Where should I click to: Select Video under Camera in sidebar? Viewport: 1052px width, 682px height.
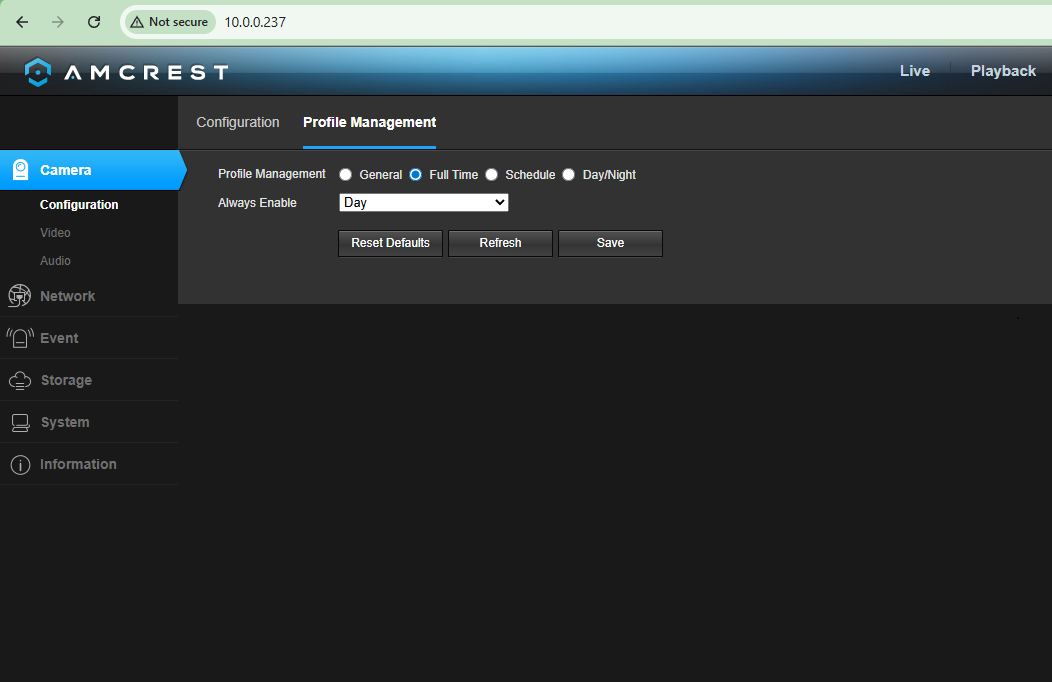(55, 233)
